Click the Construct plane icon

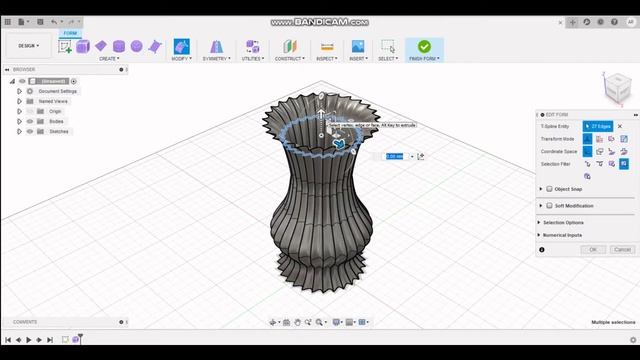coord(290,47)
